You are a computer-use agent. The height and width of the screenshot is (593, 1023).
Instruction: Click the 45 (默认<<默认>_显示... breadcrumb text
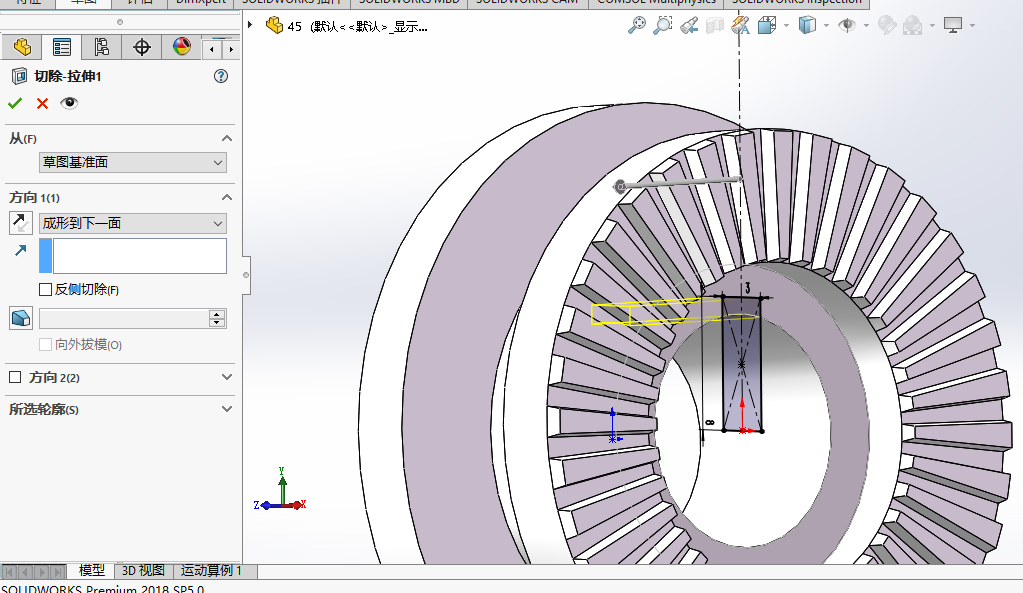click(358, 26)
